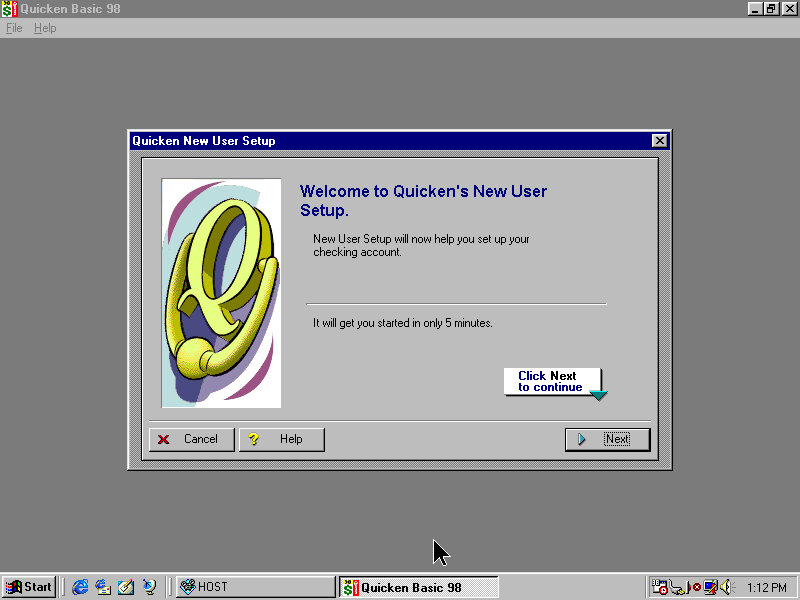Image resolution: width=800 pixels, height=600 pixels.
Task: Select Quicken Basic 98 taskbar button
Action: [418, 587]
